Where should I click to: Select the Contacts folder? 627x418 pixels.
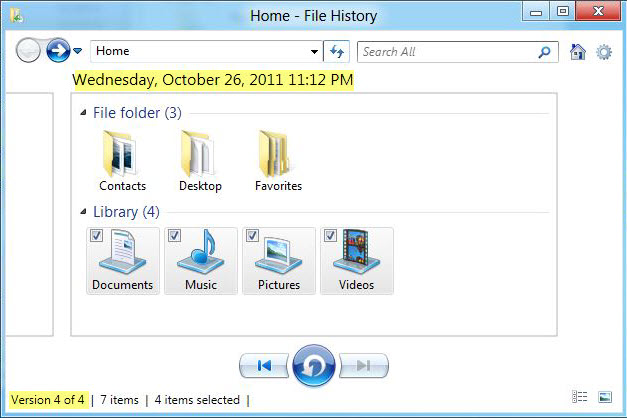(122, 160)
